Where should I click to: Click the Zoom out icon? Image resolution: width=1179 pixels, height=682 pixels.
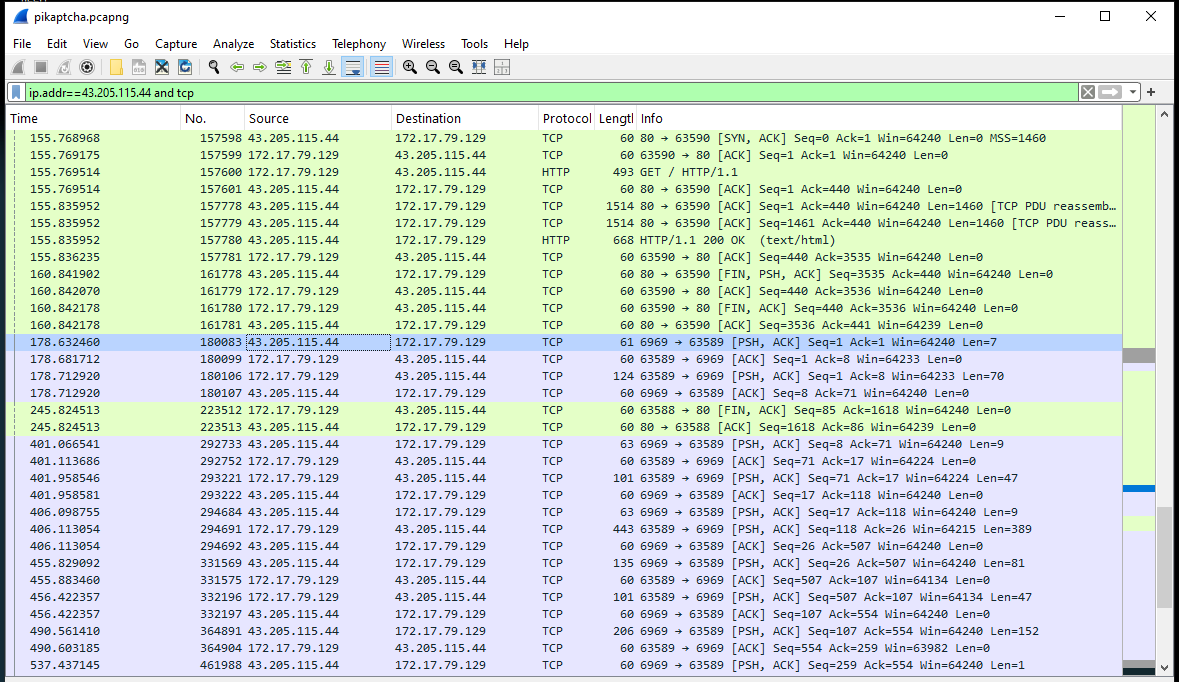tap(433, 68)
